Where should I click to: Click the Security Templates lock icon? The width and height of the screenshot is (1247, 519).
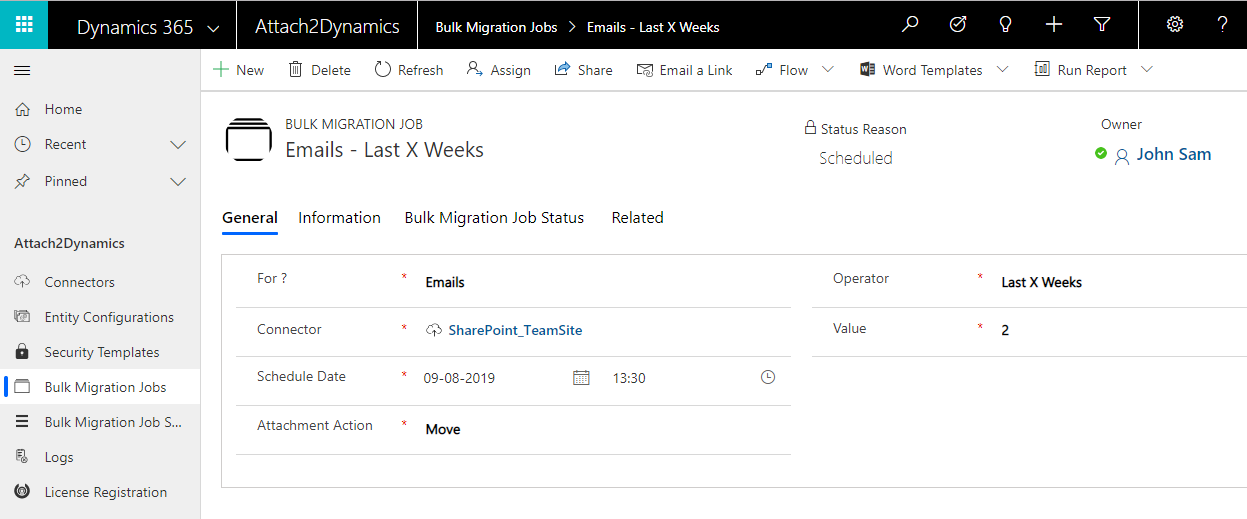coord(22,352)
